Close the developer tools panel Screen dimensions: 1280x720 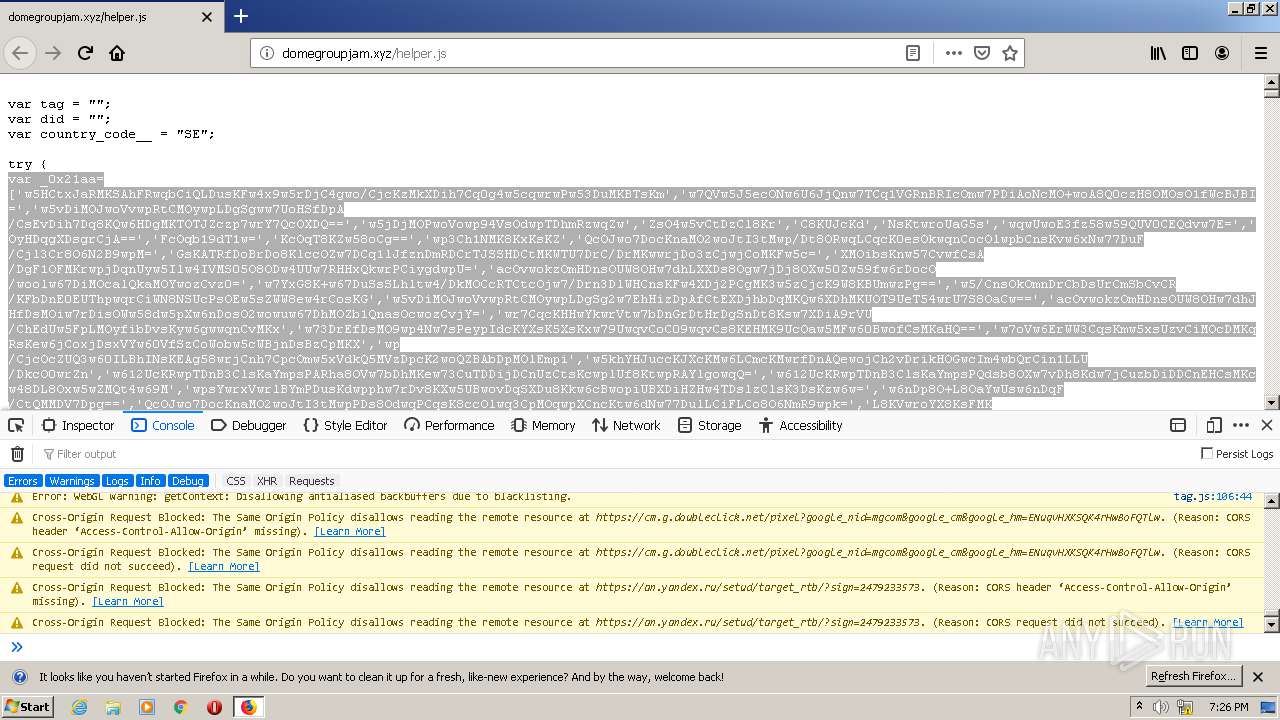click(1266, 425)
